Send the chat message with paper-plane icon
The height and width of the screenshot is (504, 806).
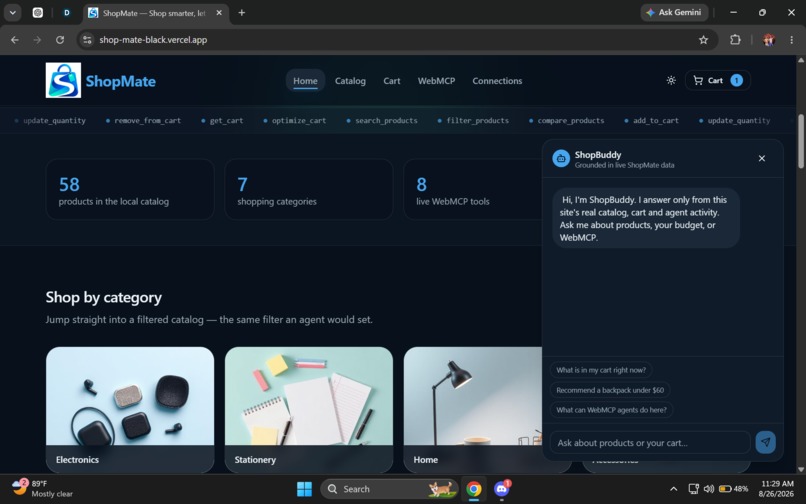pyautogui.click(x=765, y=442)
